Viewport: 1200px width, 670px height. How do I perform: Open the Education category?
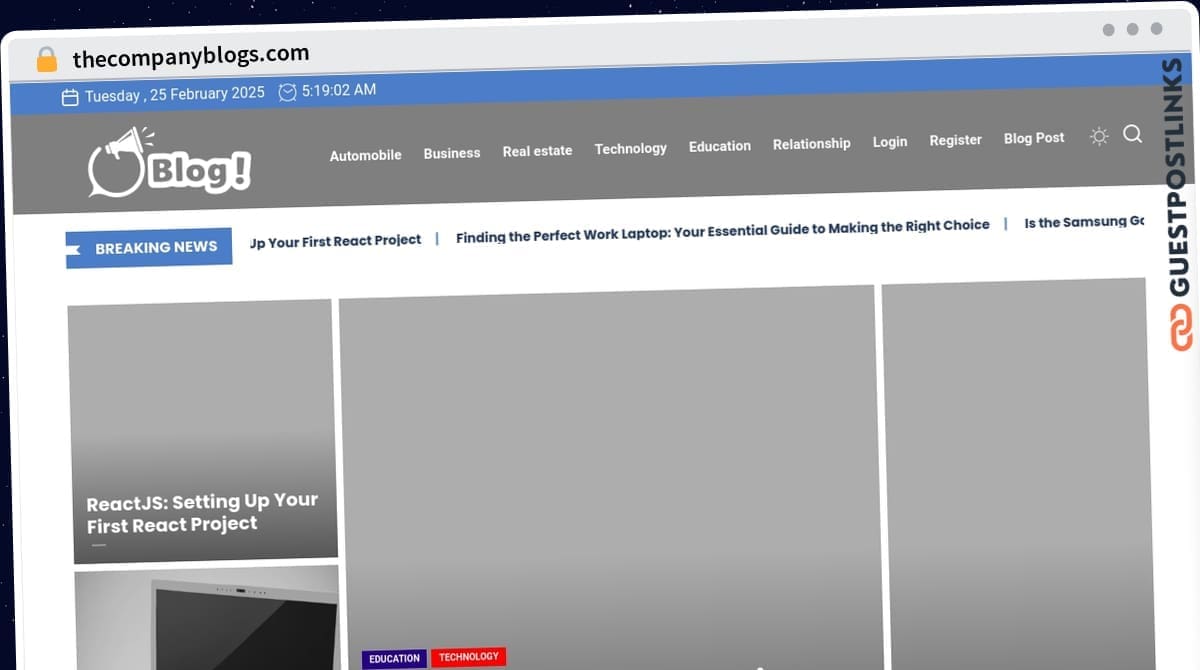[x=719, y=146]
